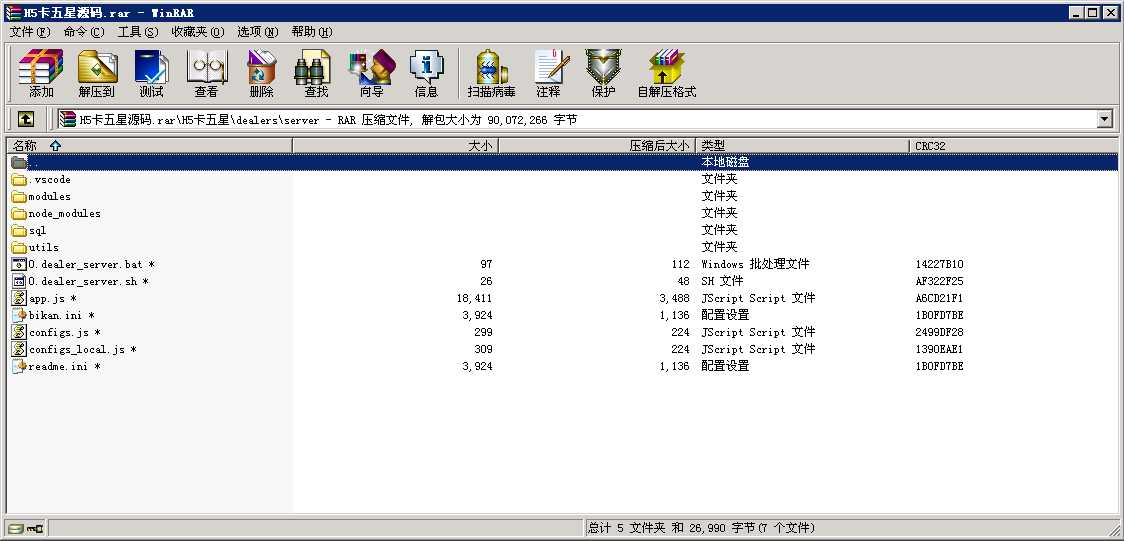Viewport: 1124px width, 541px height.
Task: Click CRC32 value AF322F25
Action: (939, 282)
